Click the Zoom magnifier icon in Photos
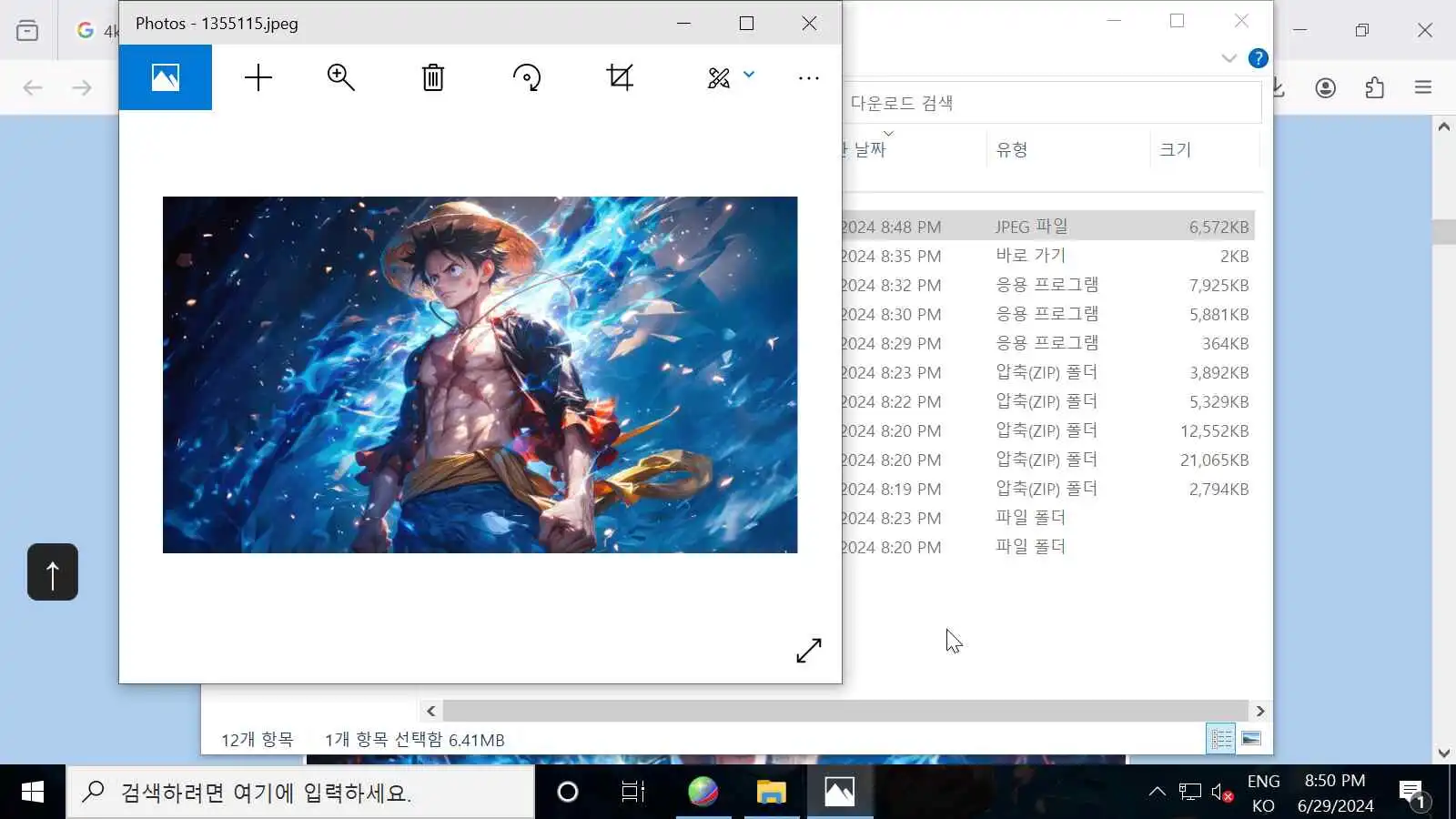This screenshot has height=819, width=1456. (x=341, y=77)
